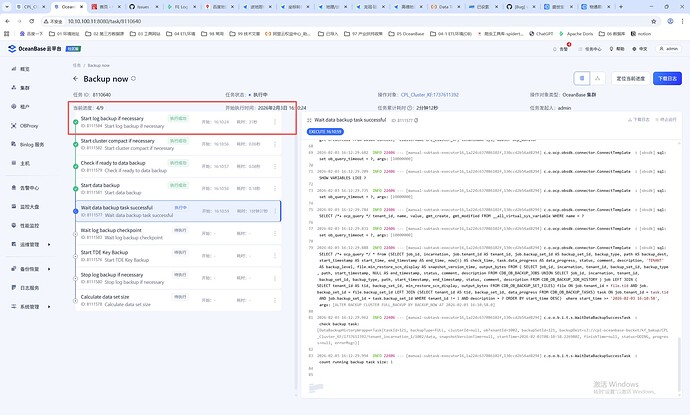
Task: Open the 概览 overview sidebar item
Action: (x=25, y=69)
